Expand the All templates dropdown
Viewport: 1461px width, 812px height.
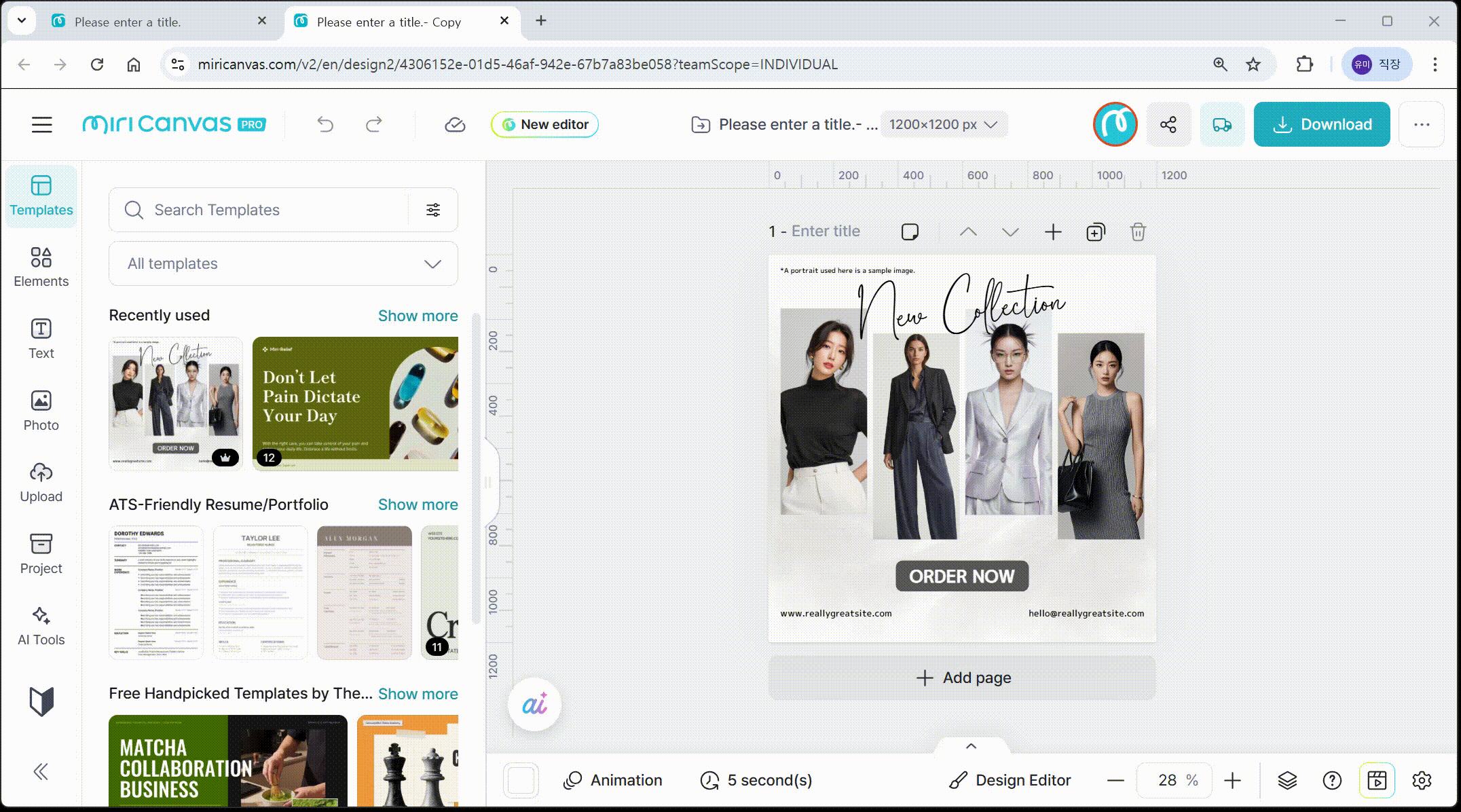[283, 263]
